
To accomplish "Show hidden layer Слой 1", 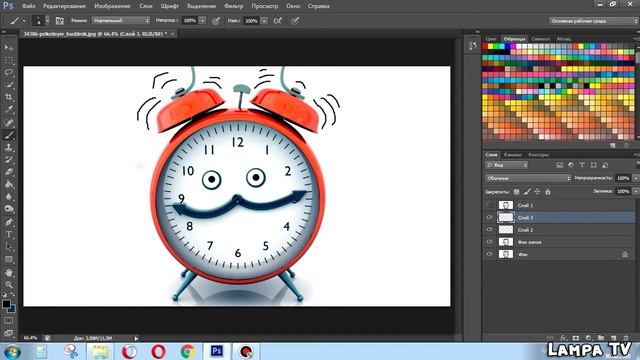I will tap(489, 205).
